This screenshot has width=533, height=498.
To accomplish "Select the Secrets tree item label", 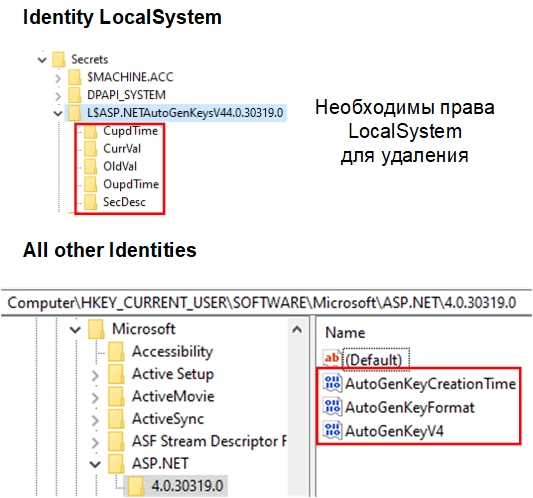I will click(89, 59).
